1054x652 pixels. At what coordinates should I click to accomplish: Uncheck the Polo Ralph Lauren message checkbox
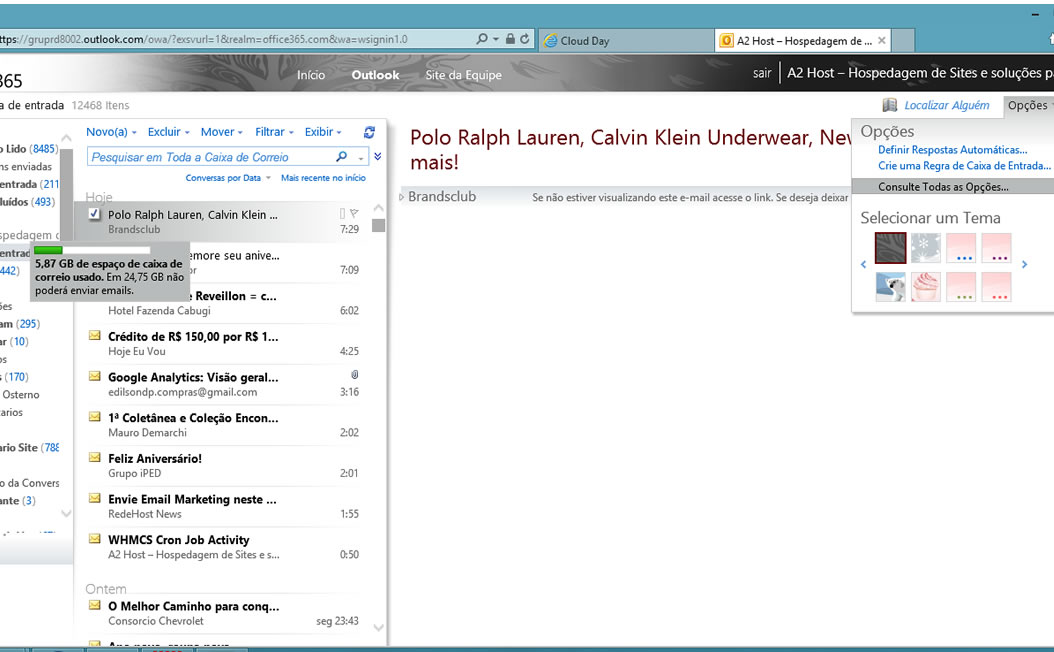click(x=94, y=214)
